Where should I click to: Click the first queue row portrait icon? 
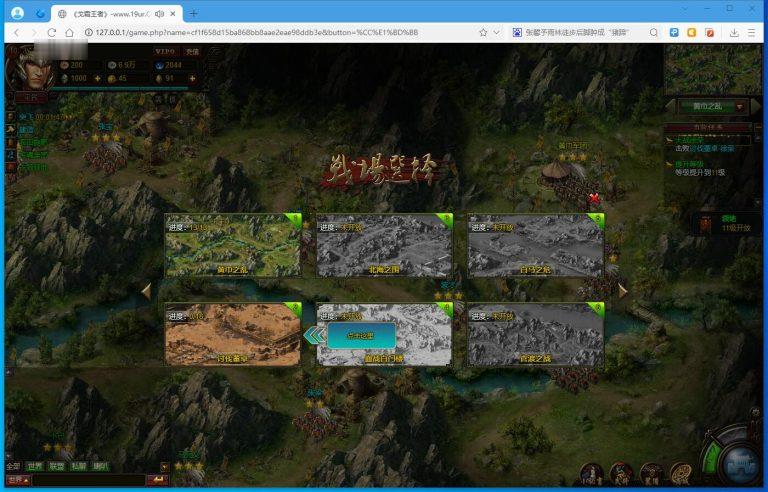point(10,117)
